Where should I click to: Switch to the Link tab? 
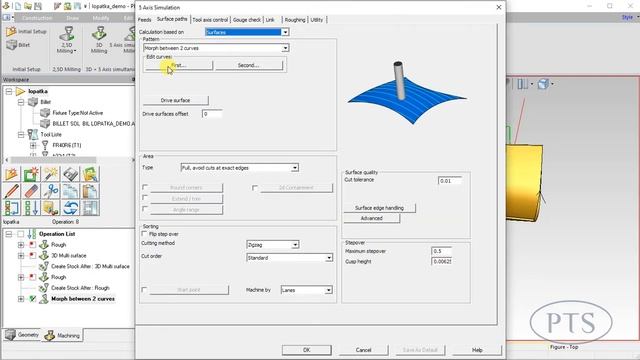[x=270, y=20]
